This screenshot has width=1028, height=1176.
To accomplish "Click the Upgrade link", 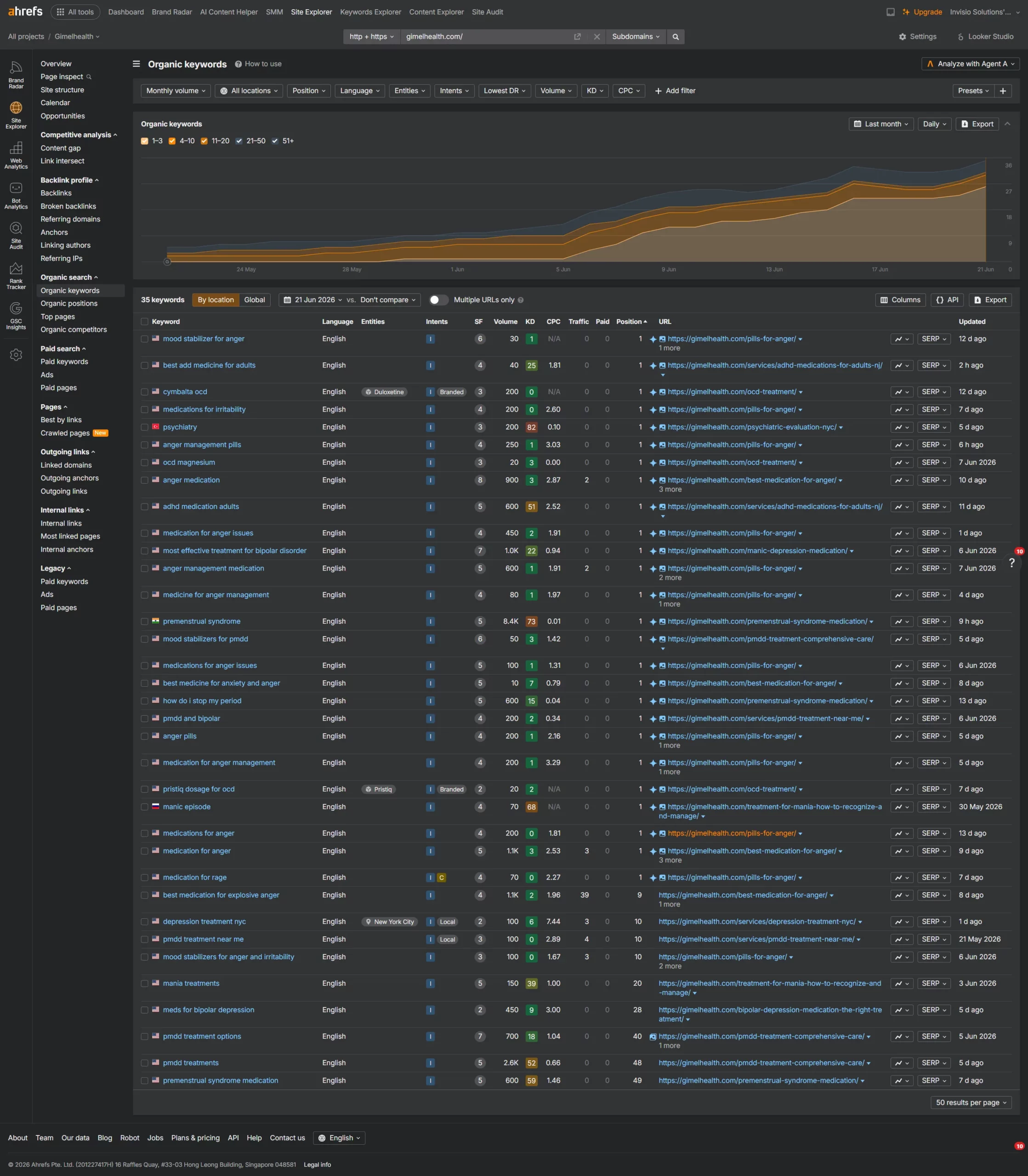I will tap(922, 12).
